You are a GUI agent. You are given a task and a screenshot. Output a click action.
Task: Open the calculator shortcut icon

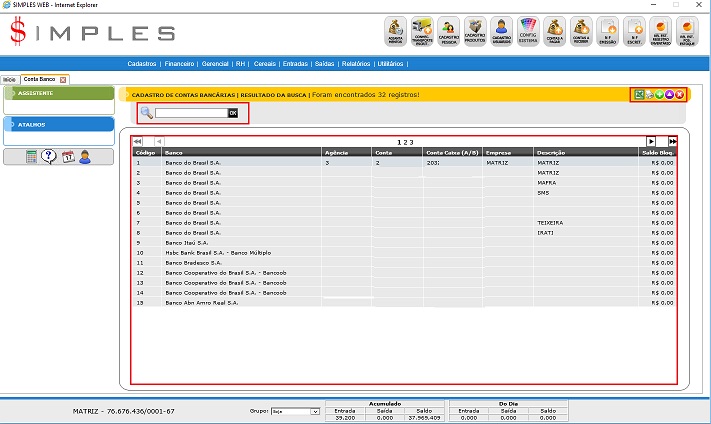32,156
